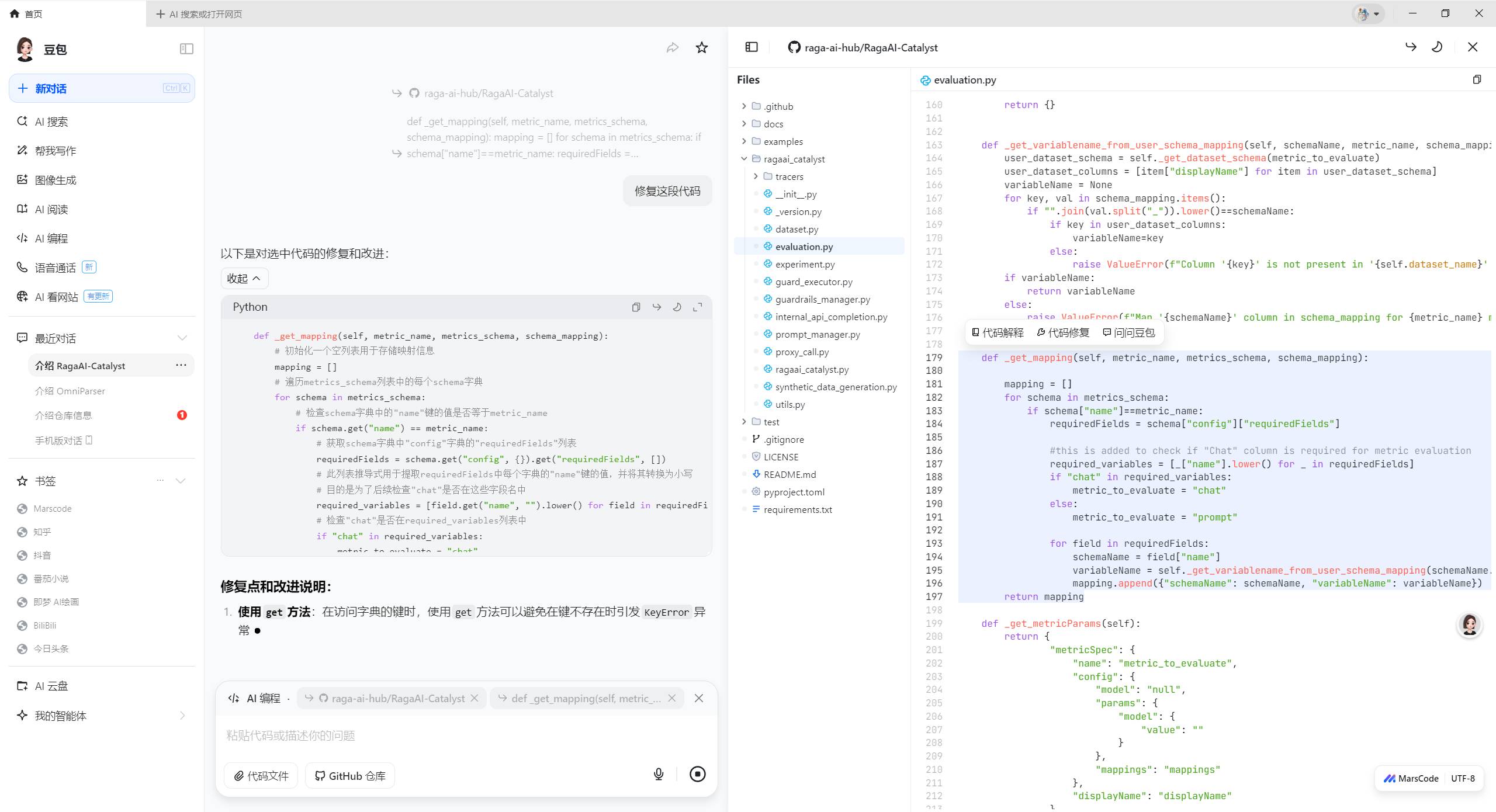
Task: Open new tab AI 搜索或打开网页
Action: tap(199, 14)
